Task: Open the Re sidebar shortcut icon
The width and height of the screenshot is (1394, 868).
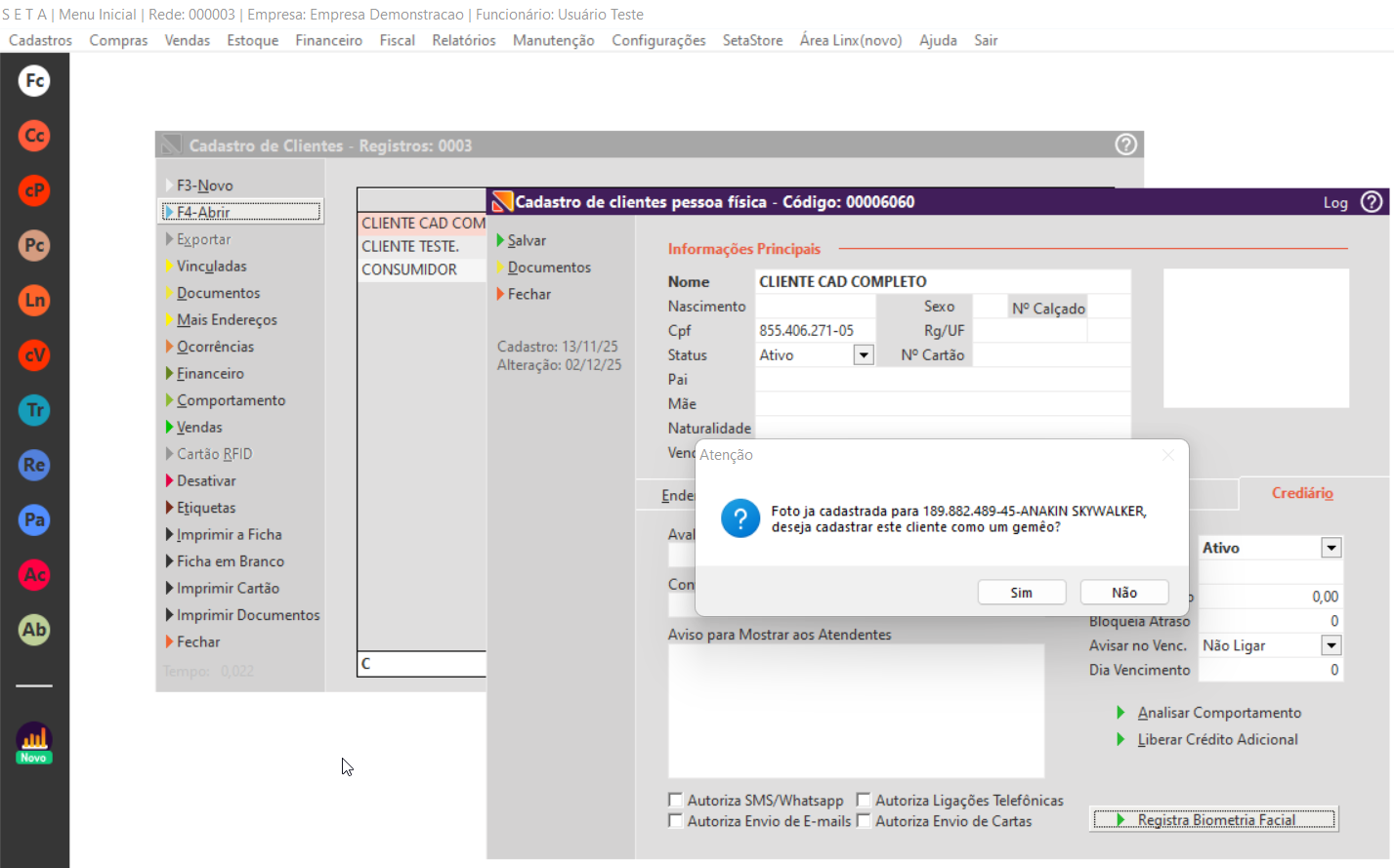Action: (x=34, y=465)
